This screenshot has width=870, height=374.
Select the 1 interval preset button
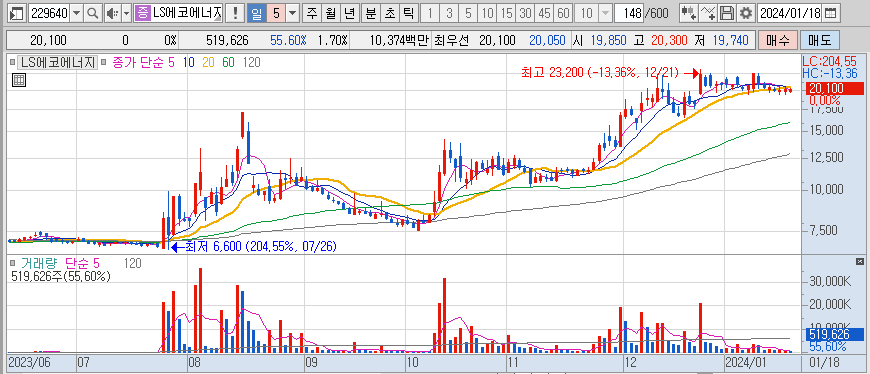[x=431, y=13]
